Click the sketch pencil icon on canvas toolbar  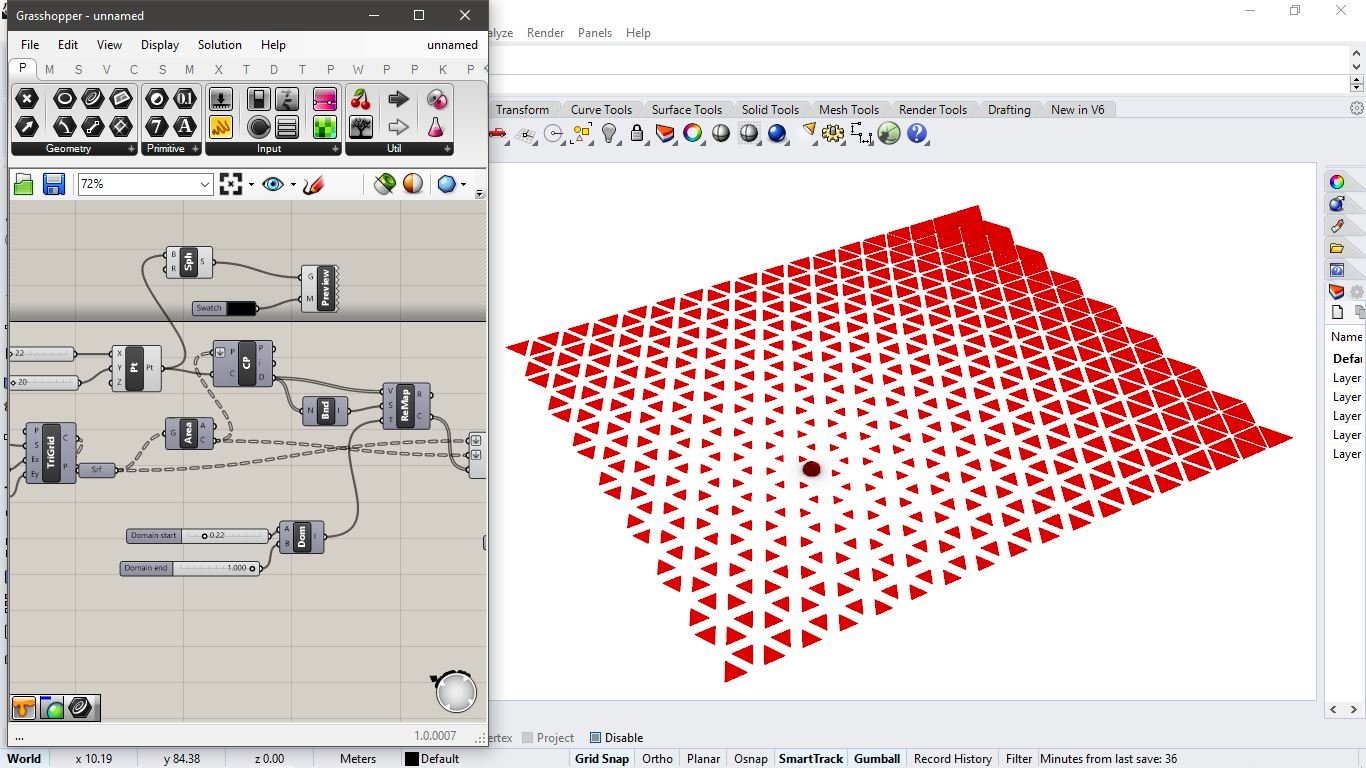click(x=314, y=184)
